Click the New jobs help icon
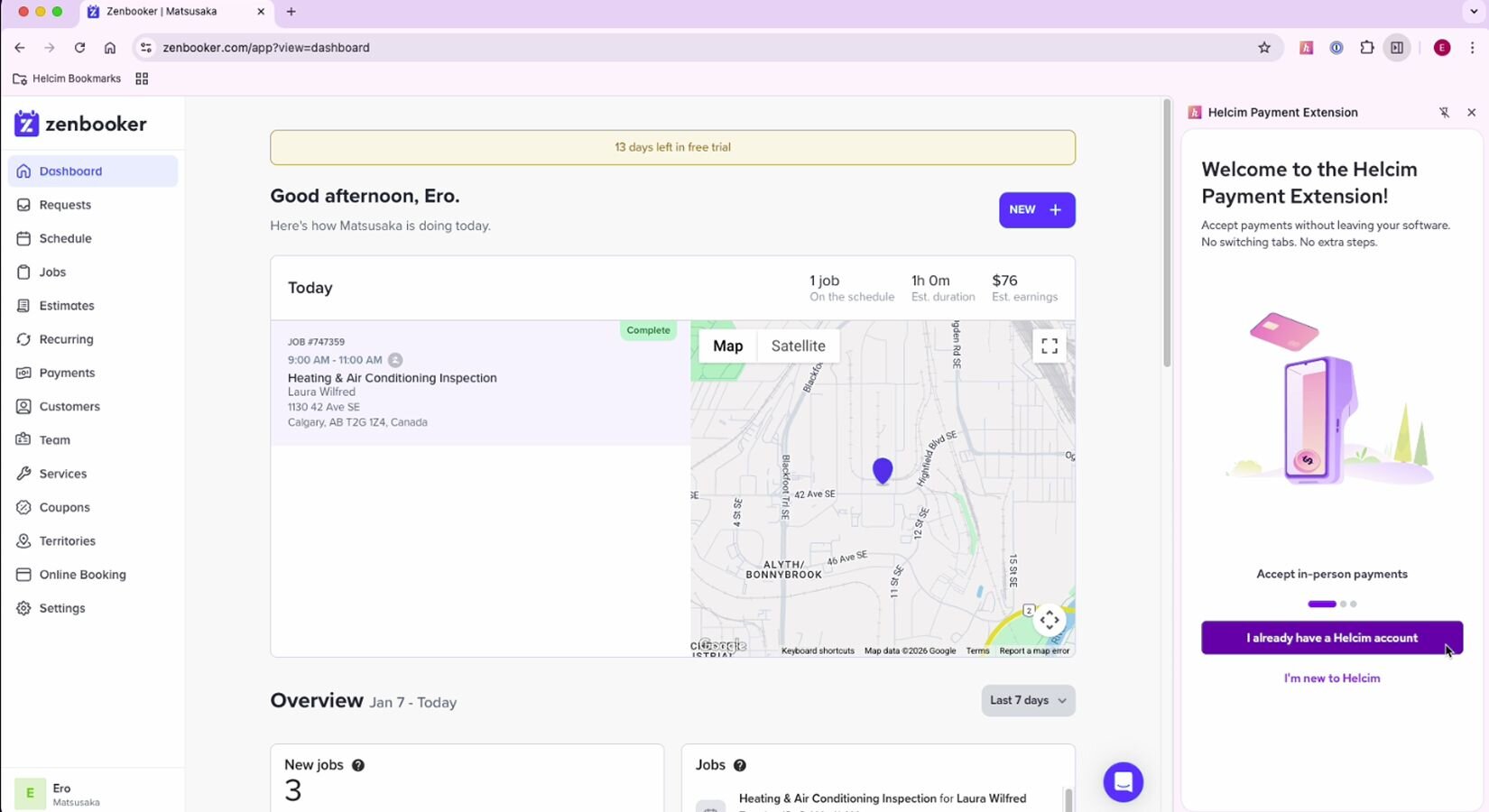This screenshot has width=1489, height=812. (358, 765)
